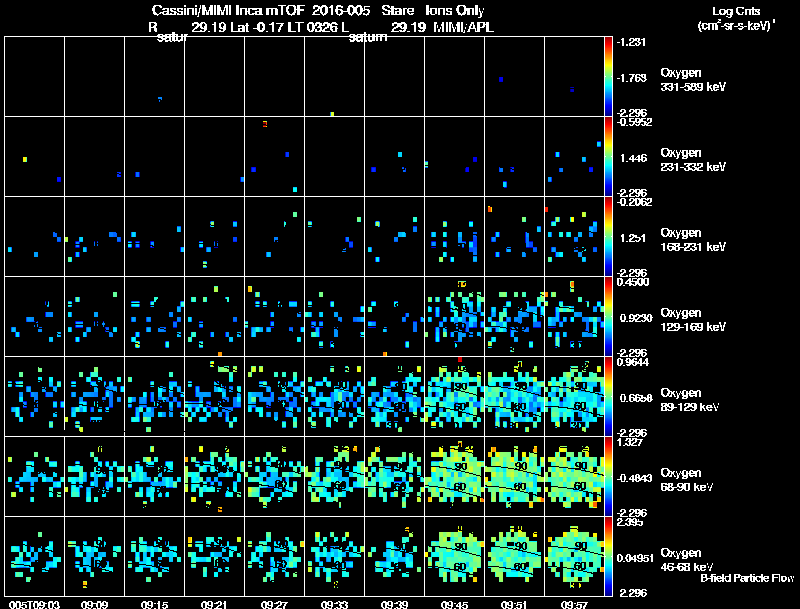800x609 pixels.
Task: Click the Cassini/MIMI Inca mTOF title text
Action: click(228, 10)
